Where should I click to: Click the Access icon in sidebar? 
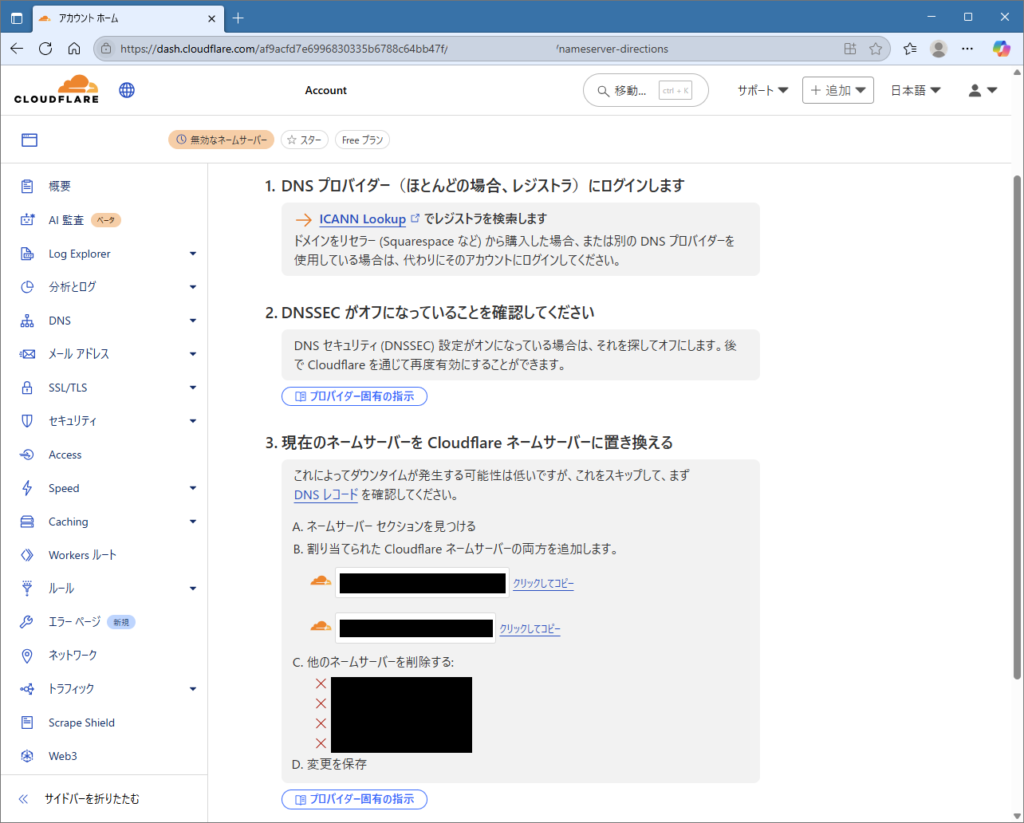click(x=27, y=455)
